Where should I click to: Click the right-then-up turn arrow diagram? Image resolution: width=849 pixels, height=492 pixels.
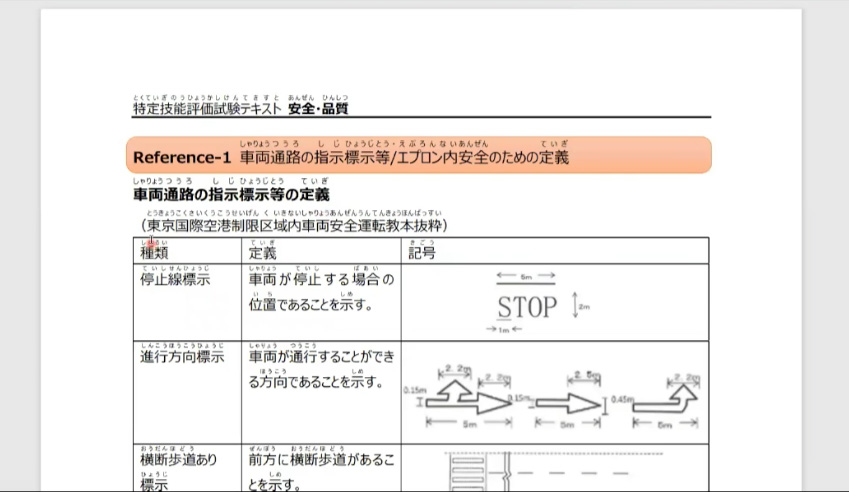pos(666,401)
